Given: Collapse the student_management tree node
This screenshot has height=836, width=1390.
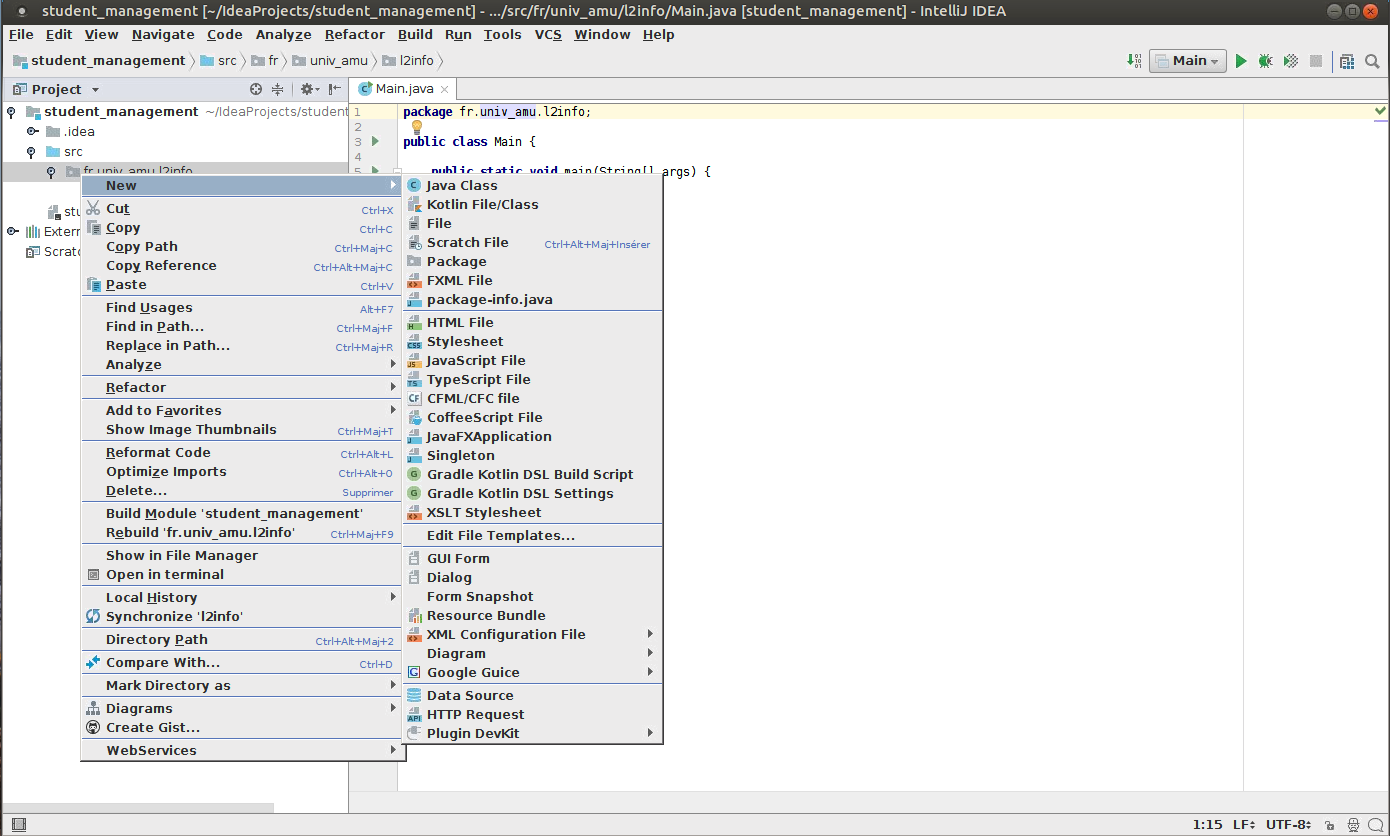Looking at the screenshot, I should (12, 112).
